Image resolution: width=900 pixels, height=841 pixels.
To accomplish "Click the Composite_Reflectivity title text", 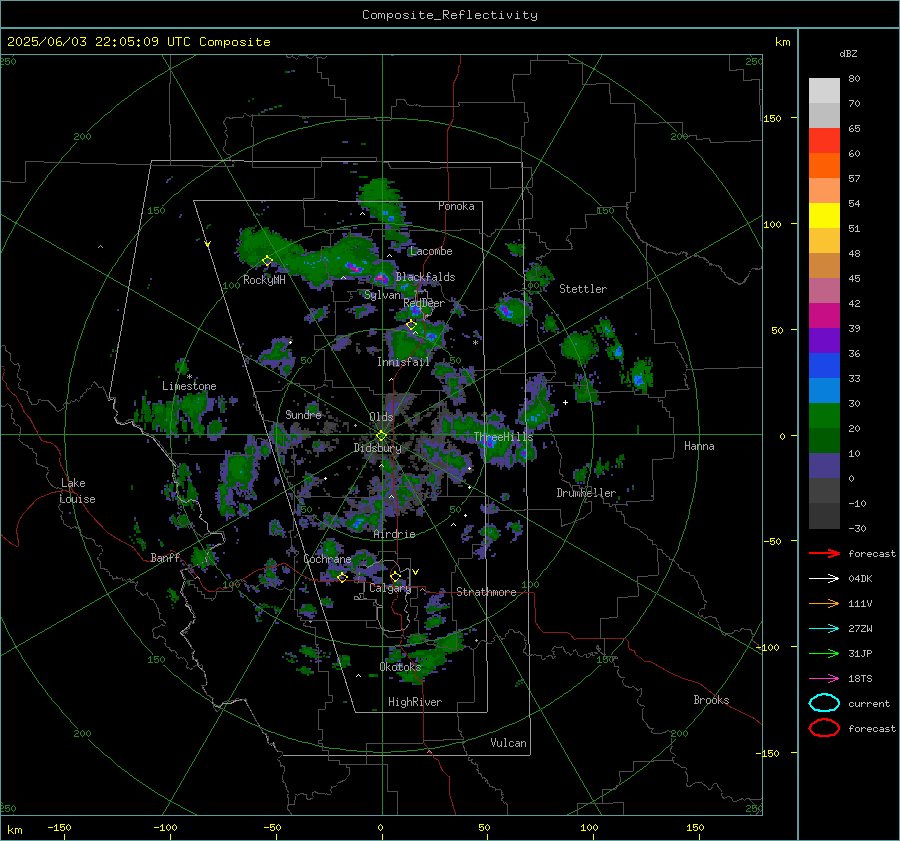I will 449,15.
